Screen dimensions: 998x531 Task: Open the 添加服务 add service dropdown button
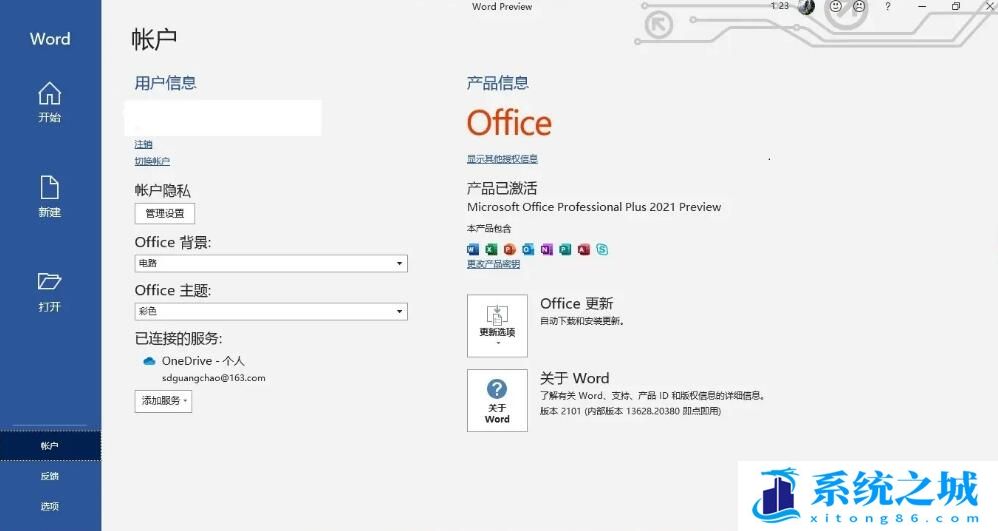tap(164, 400)
